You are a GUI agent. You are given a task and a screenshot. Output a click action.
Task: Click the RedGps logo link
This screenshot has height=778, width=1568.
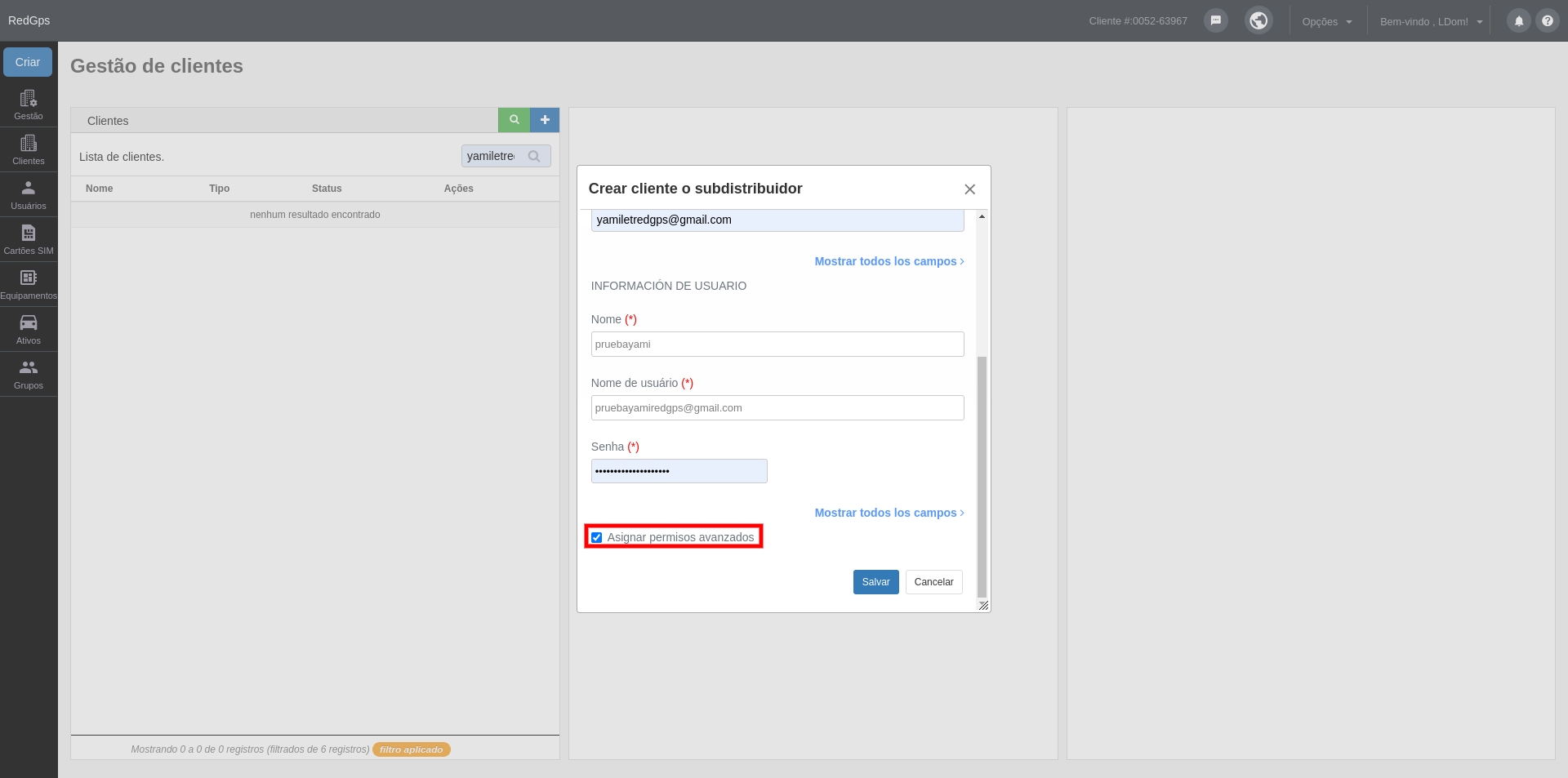pyautogui.click(x=29, y=20)
